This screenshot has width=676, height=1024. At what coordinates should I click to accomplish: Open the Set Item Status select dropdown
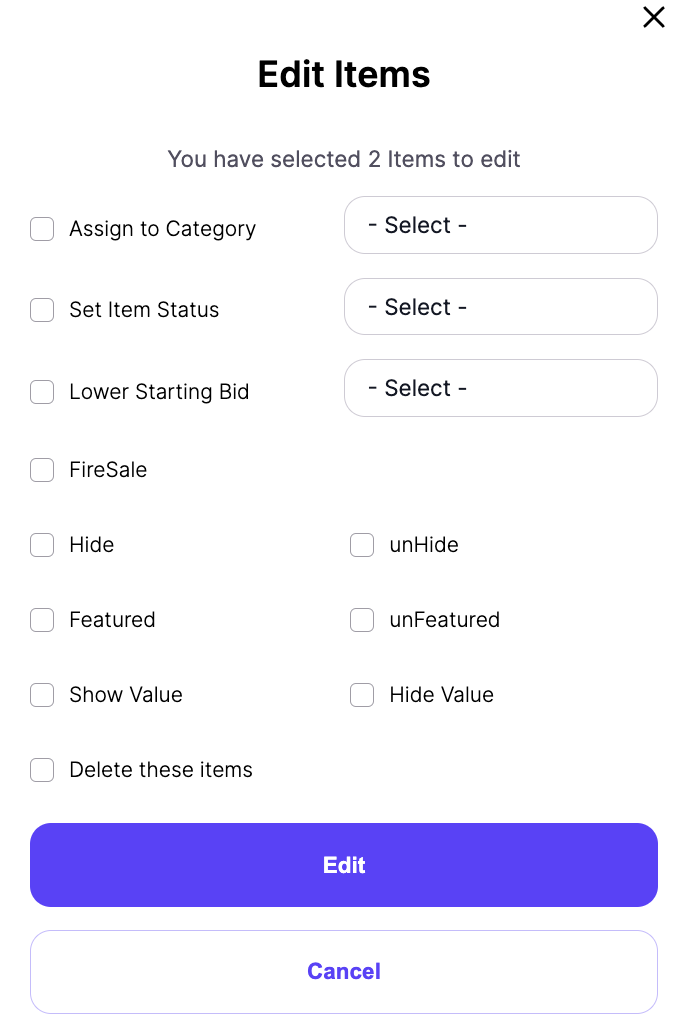(x=500, y=307)
